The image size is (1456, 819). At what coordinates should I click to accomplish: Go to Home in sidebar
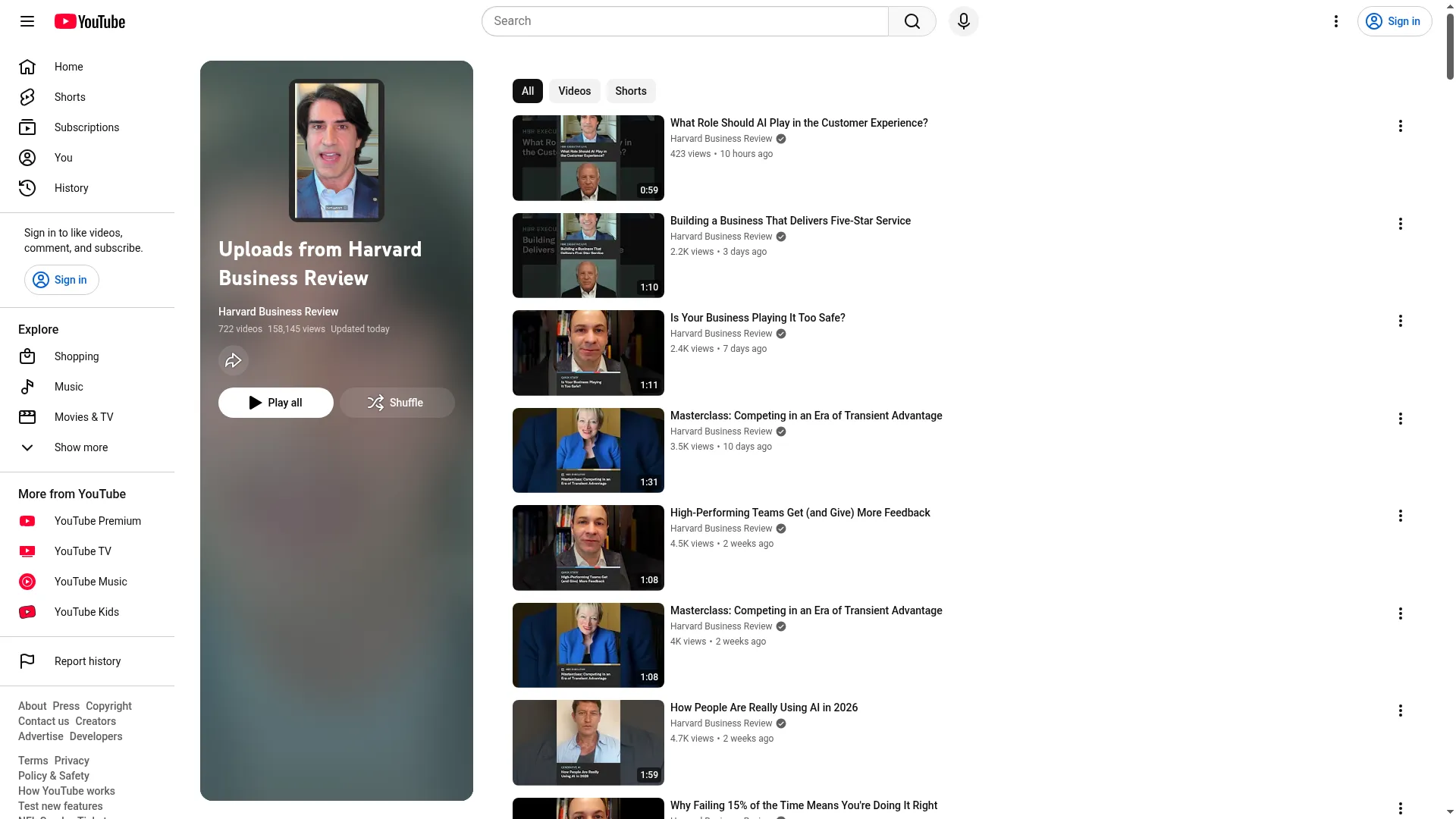pos(87,67)
